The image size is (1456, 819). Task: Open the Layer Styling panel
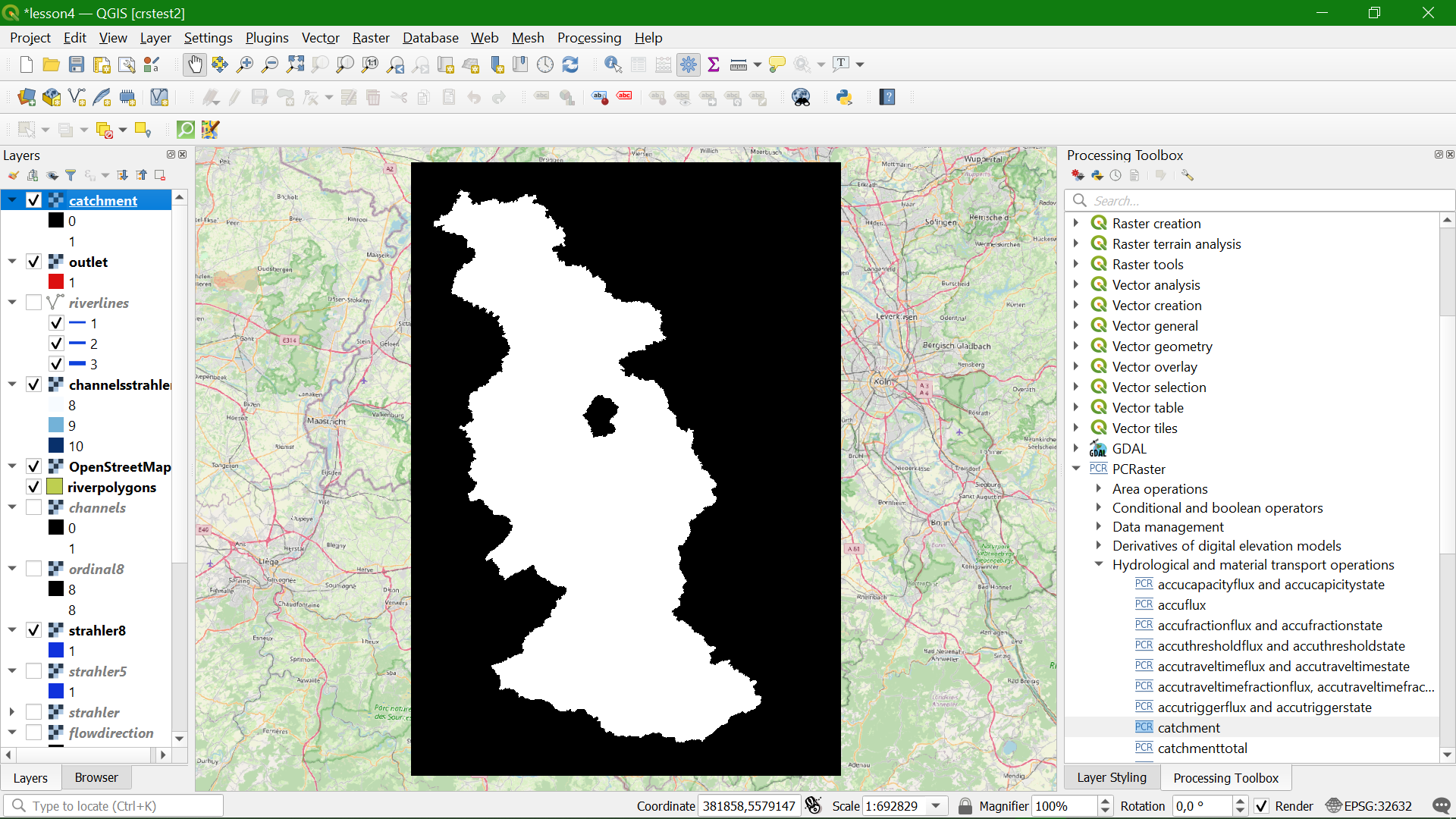coord(1112,777)
